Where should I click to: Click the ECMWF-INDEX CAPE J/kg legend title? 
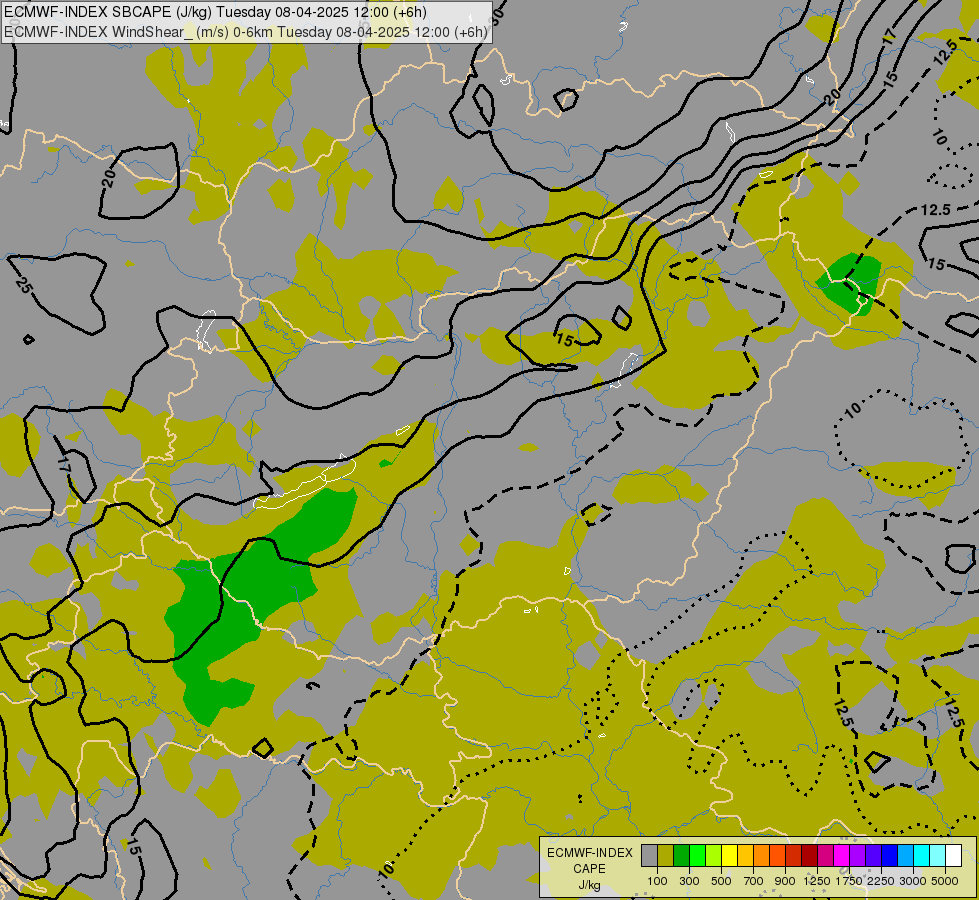tap(590, 869)
